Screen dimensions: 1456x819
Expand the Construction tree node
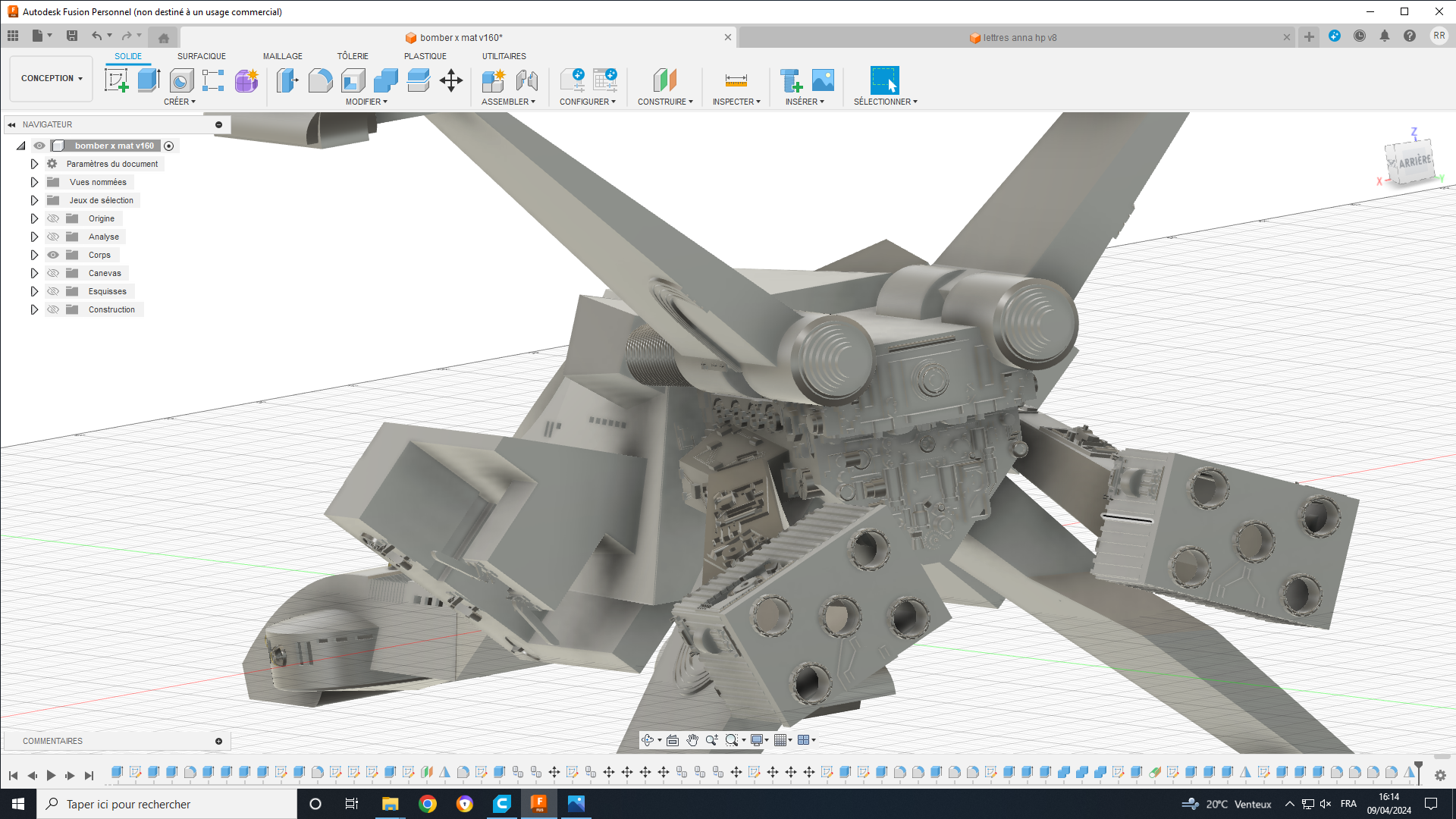[x=34, y=309]
